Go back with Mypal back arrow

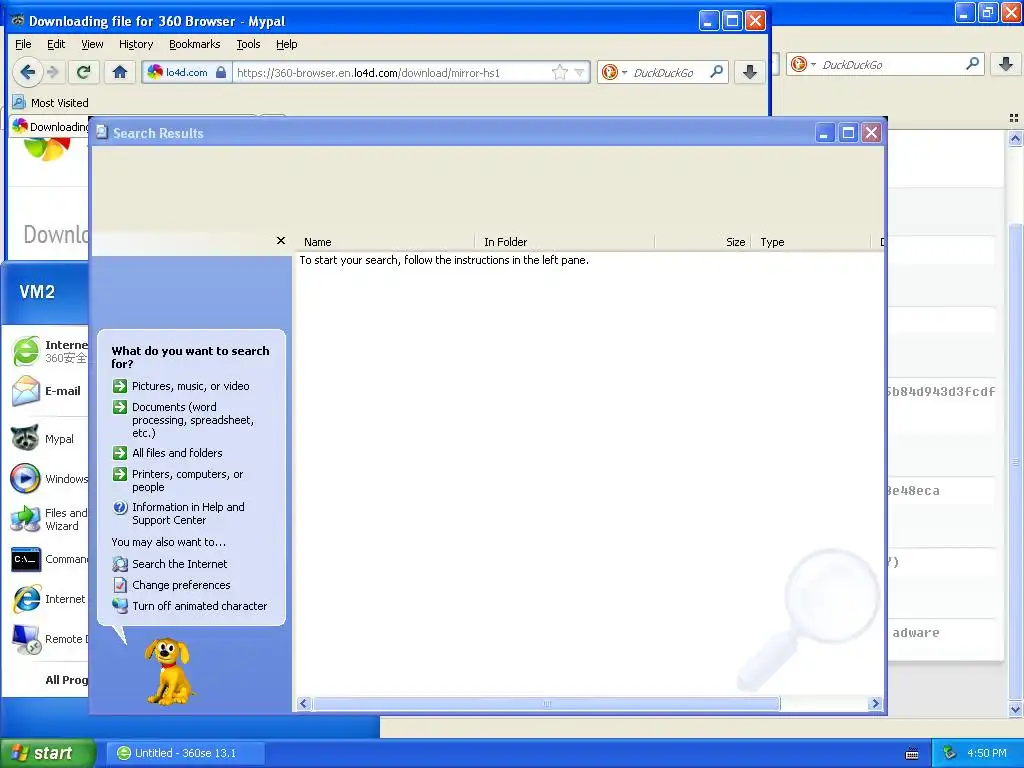27,72
